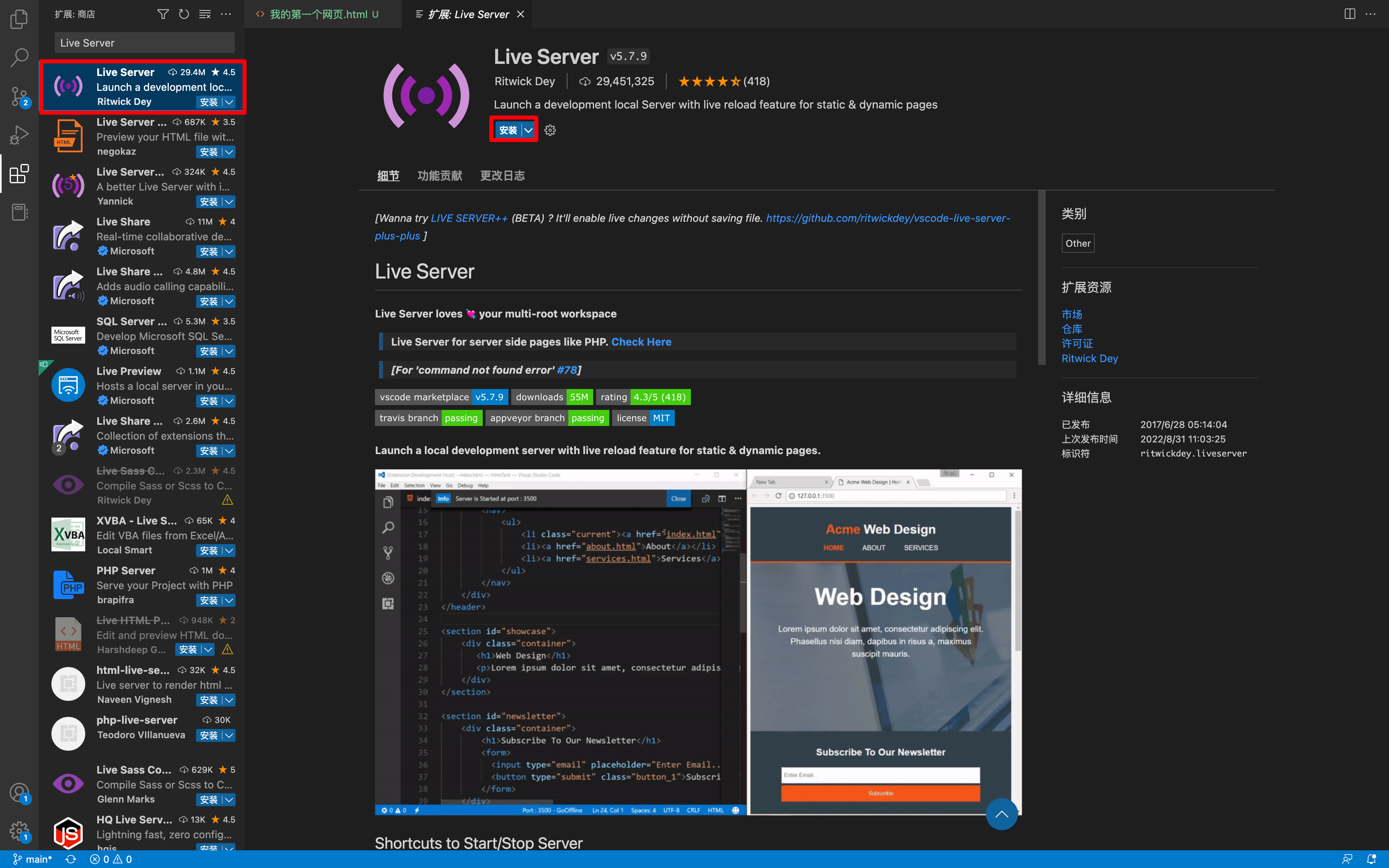Click the extension search input field
Image resolution: width=1389 pixels, height=868 pixels.
[x=145, y=43]
